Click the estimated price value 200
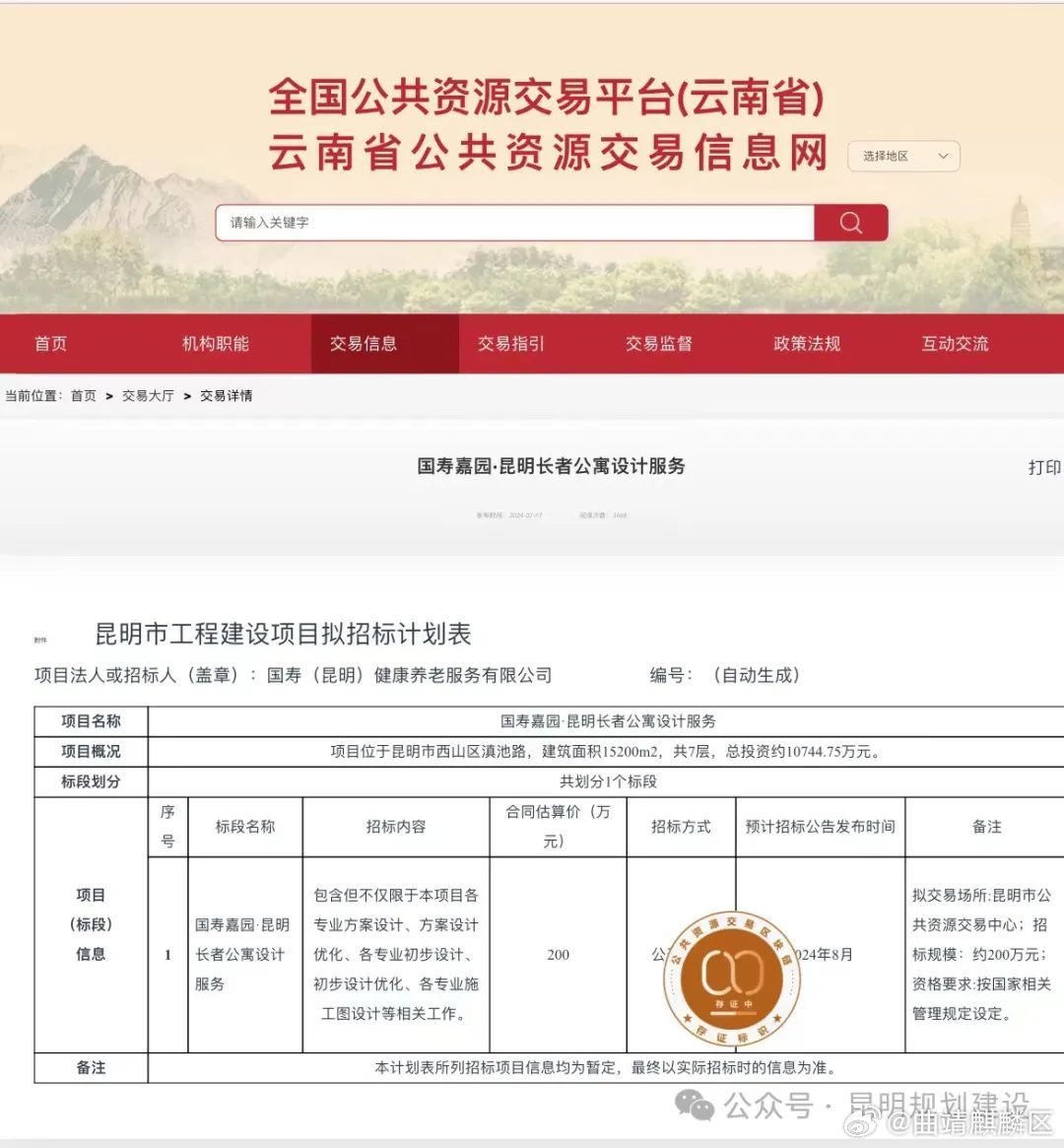The height and width of the screenshot is (1148, 1064). (x=558, y=955)
